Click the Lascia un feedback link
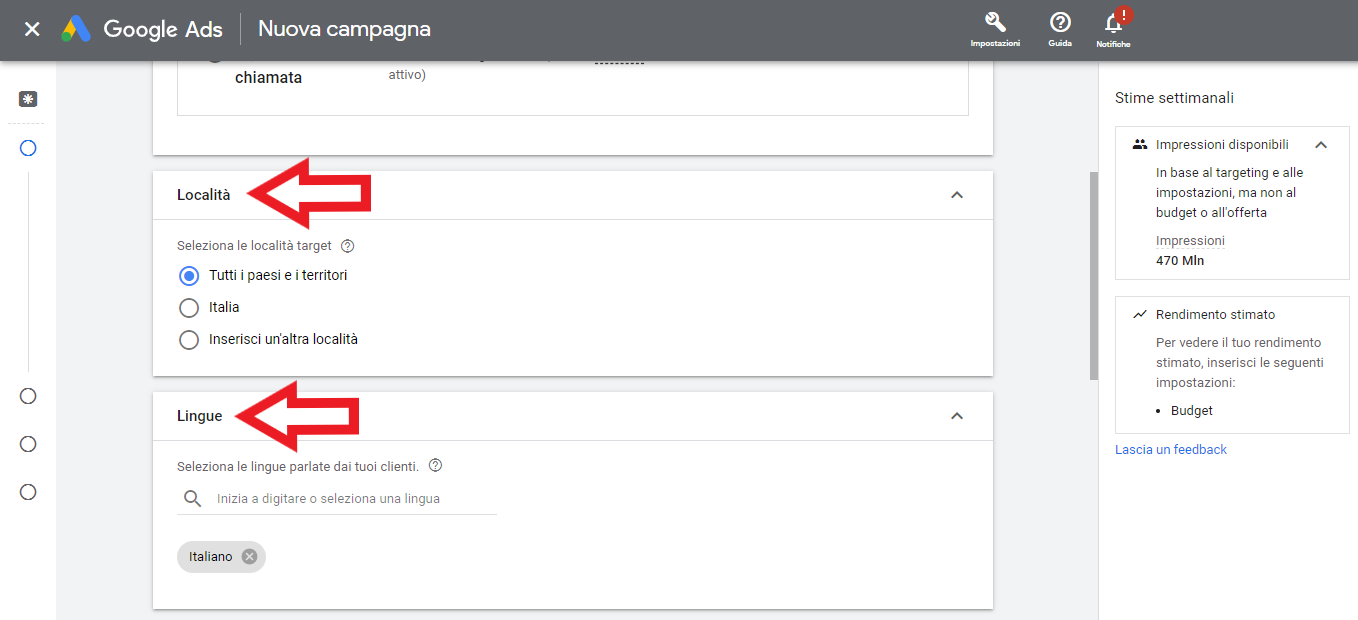1358x620 pixels. 1171,450
